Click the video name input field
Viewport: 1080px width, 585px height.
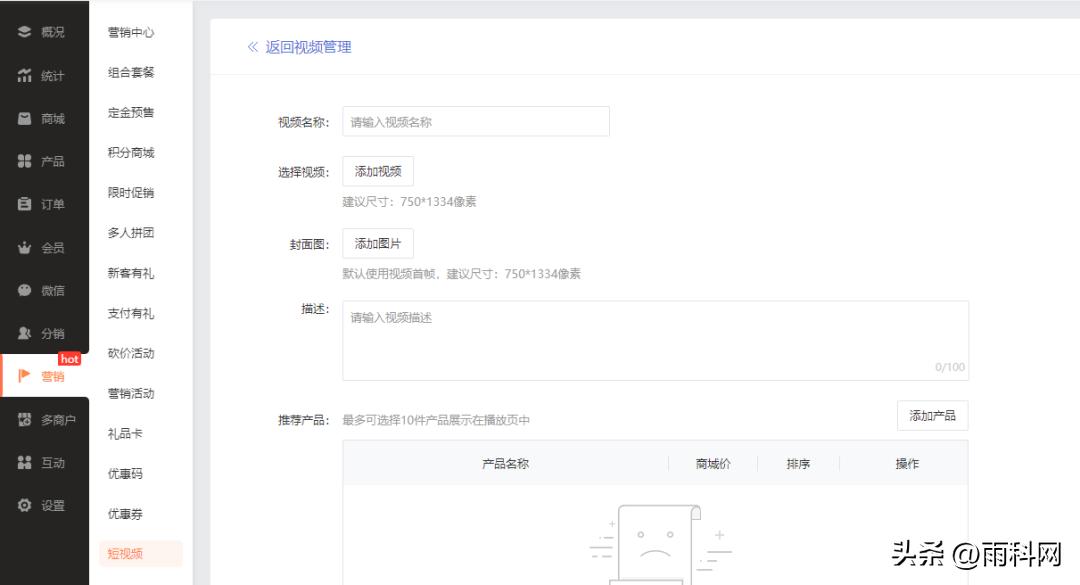[476, 121]
